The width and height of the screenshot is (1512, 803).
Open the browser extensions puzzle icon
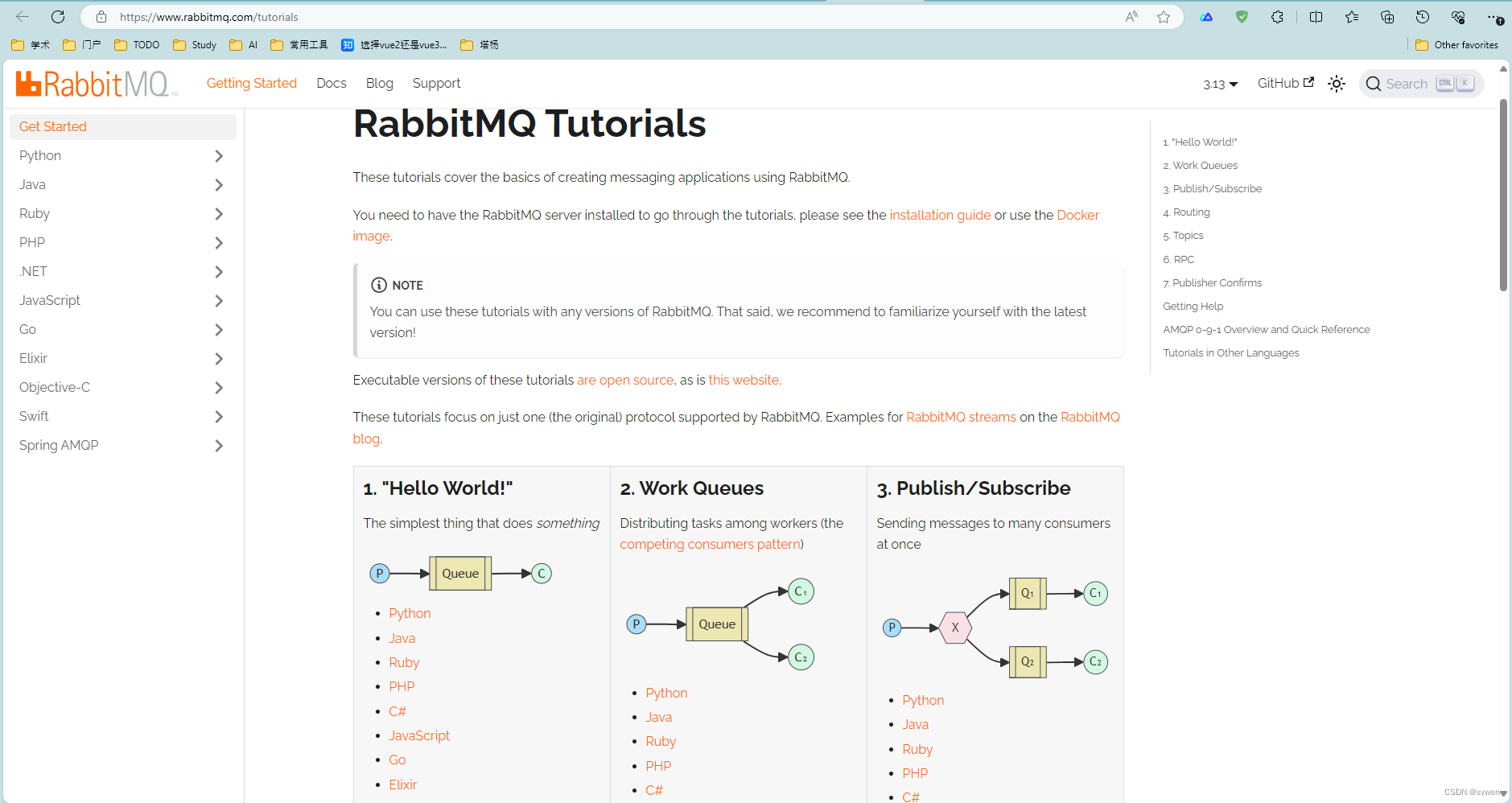coord(1278,16)
